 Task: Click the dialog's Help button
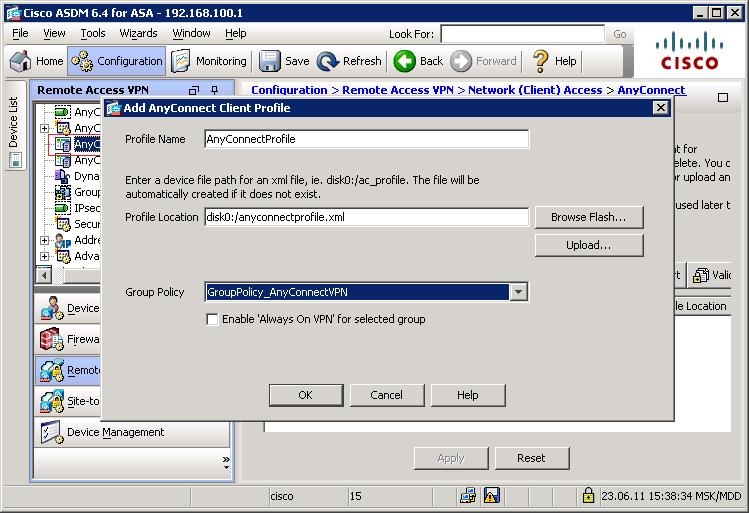click(468, 395)
